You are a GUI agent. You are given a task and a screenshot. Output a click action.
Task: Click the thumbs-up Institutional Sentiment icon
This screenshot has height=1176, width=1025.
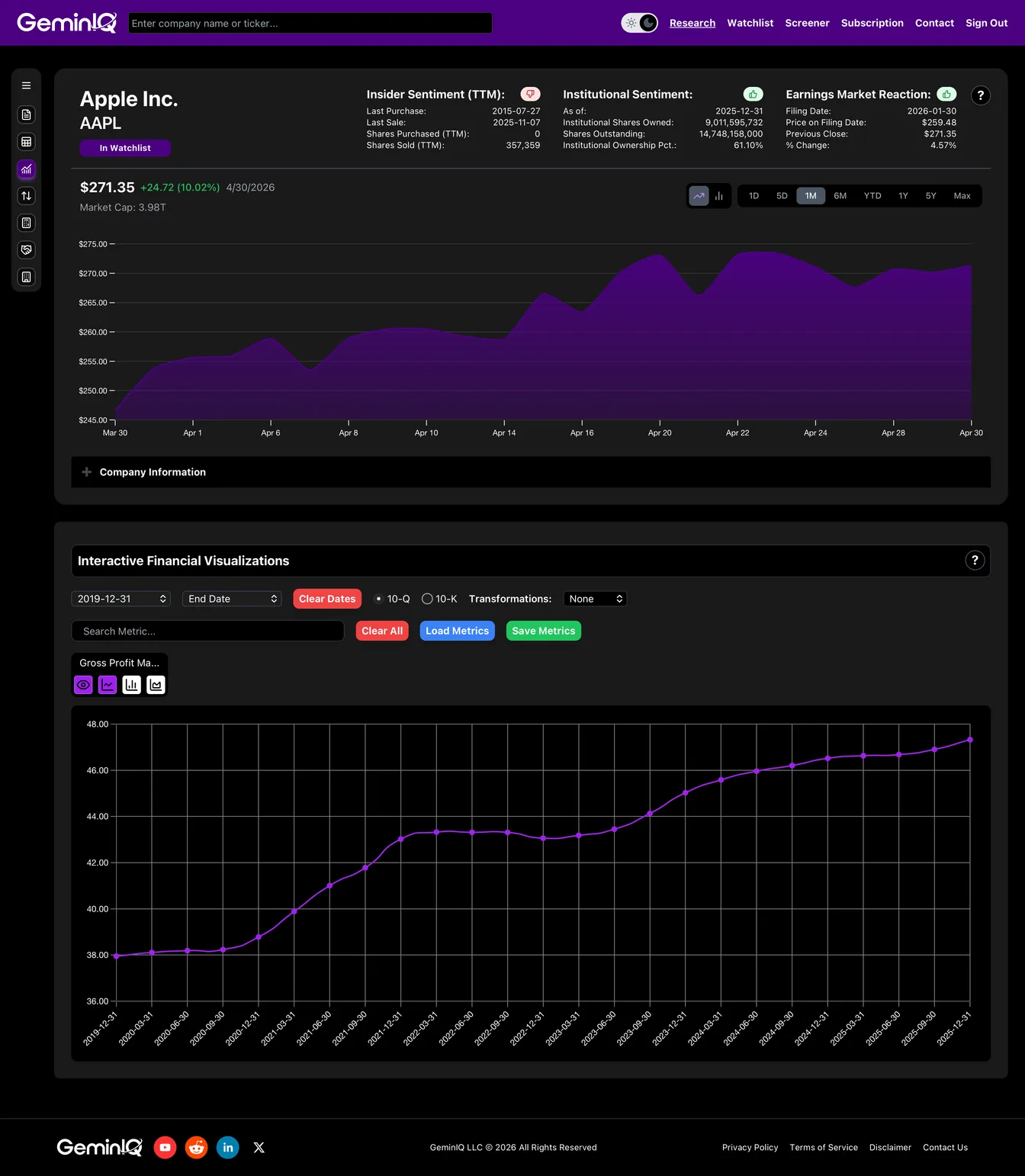click(x=753, y=94)
